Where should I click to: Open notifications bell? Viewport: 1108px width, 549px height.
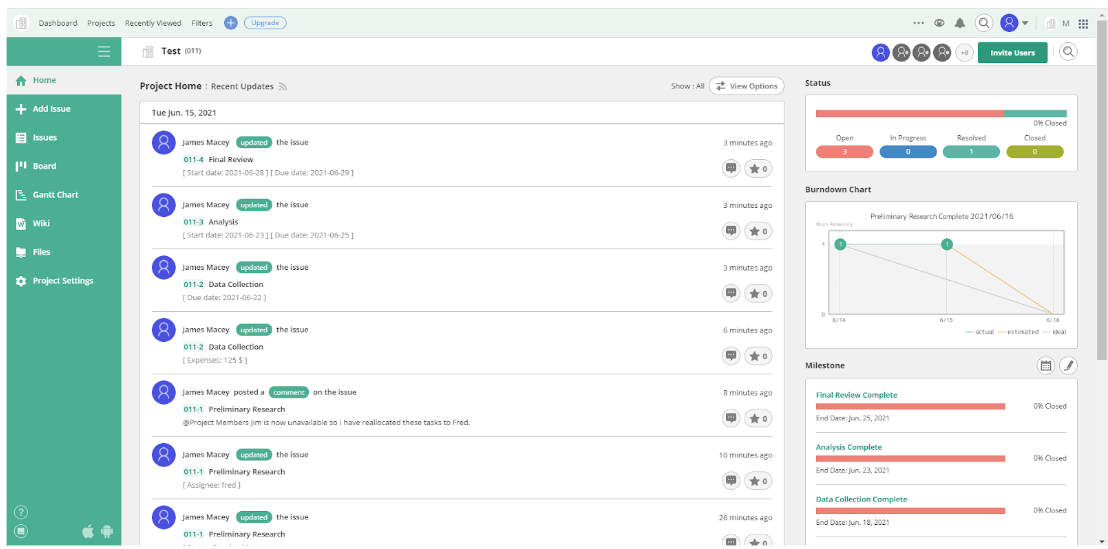pyautogui.click(x=960, y=23)
